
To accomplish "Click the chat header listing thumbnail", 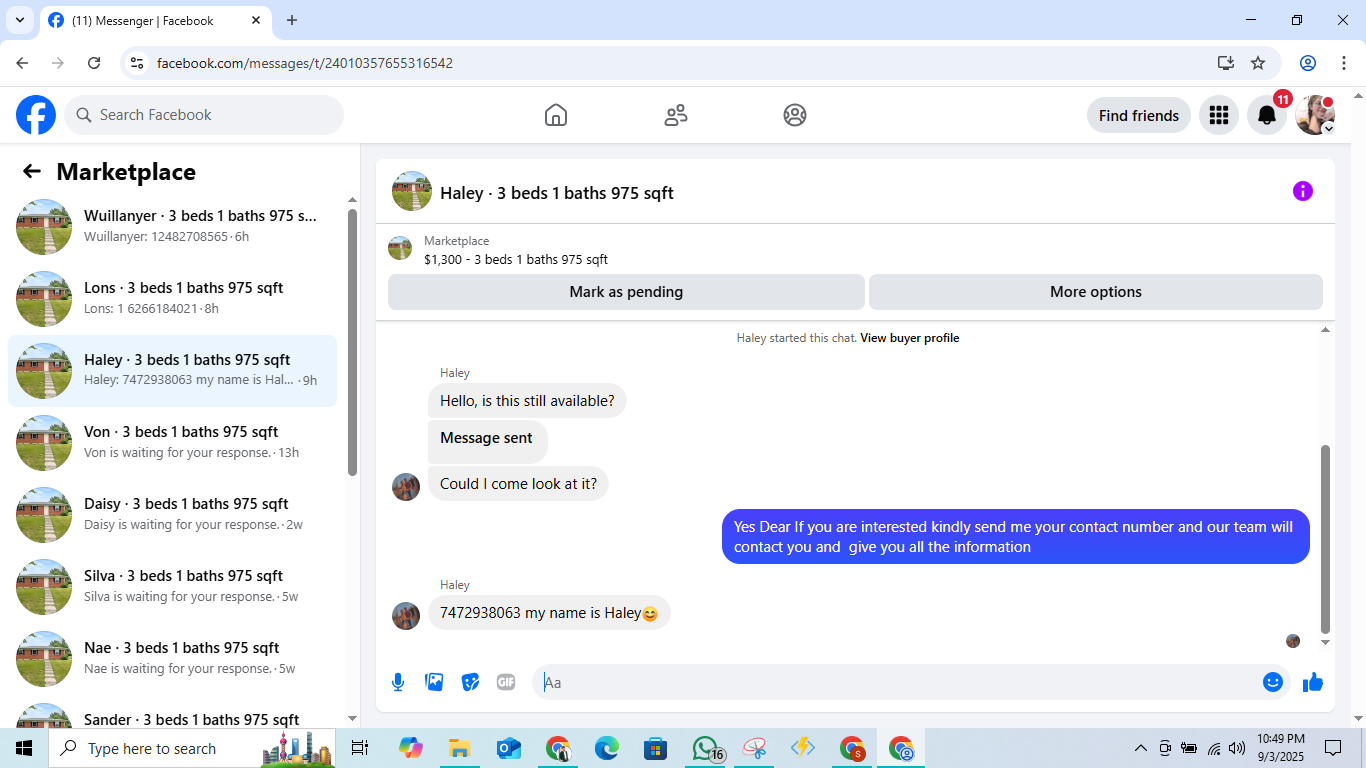I will [412, 191].
